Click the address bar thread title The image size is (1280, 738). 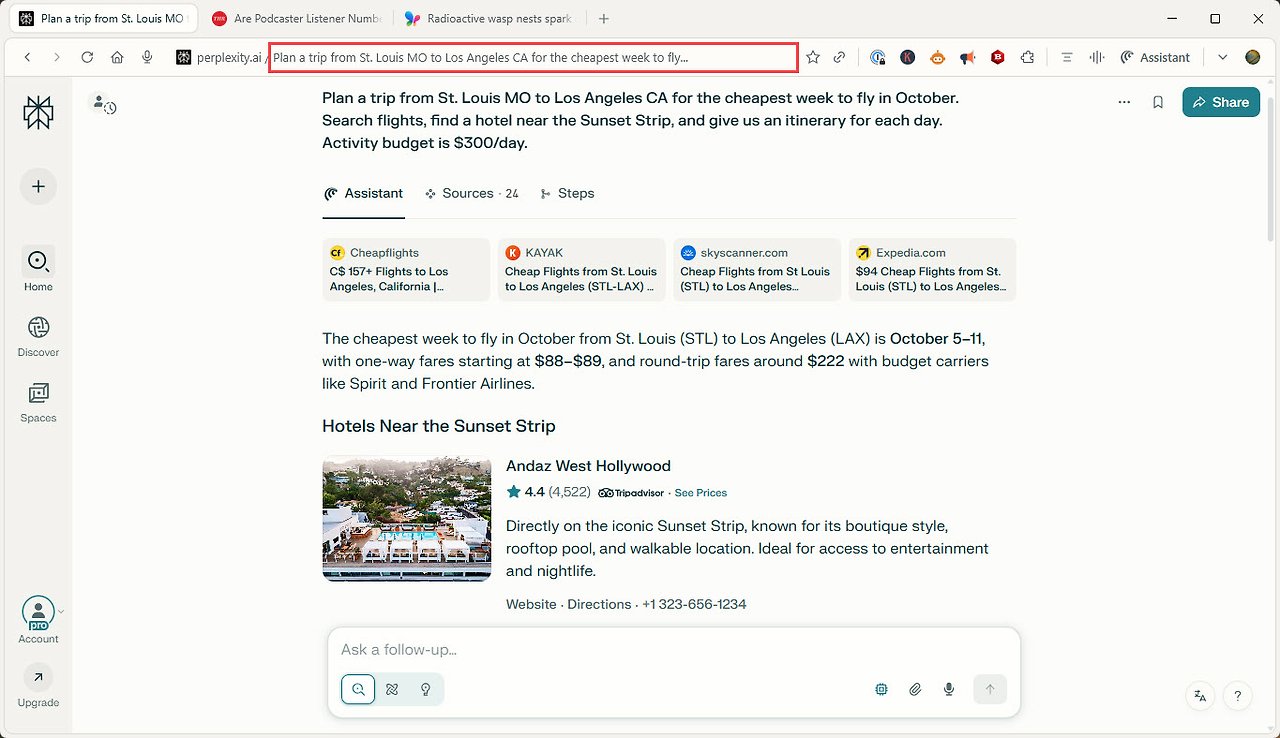(x=534, y=58)
